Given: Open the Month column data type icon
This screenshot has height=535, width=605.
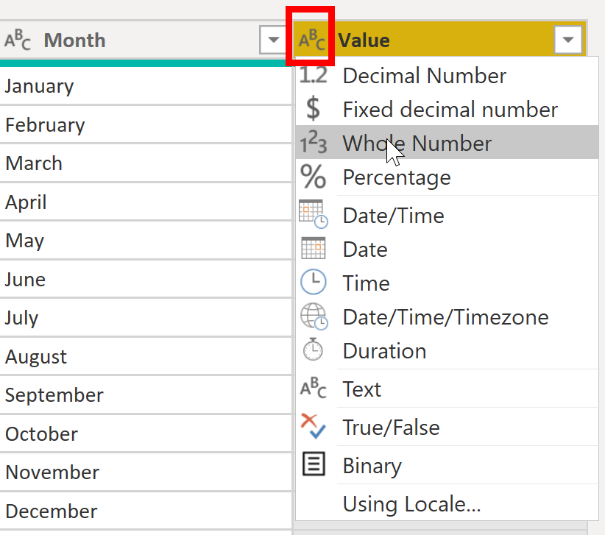Looking at the screenshot, I should pyautogui.click(x=17, y=40).
